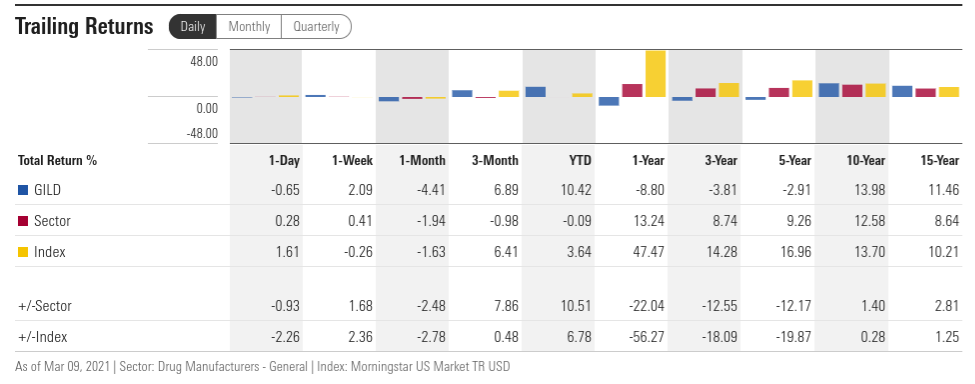975x384 pixels.
Task: Click the -56.27 +/-Index value
Action: (647, 337)
